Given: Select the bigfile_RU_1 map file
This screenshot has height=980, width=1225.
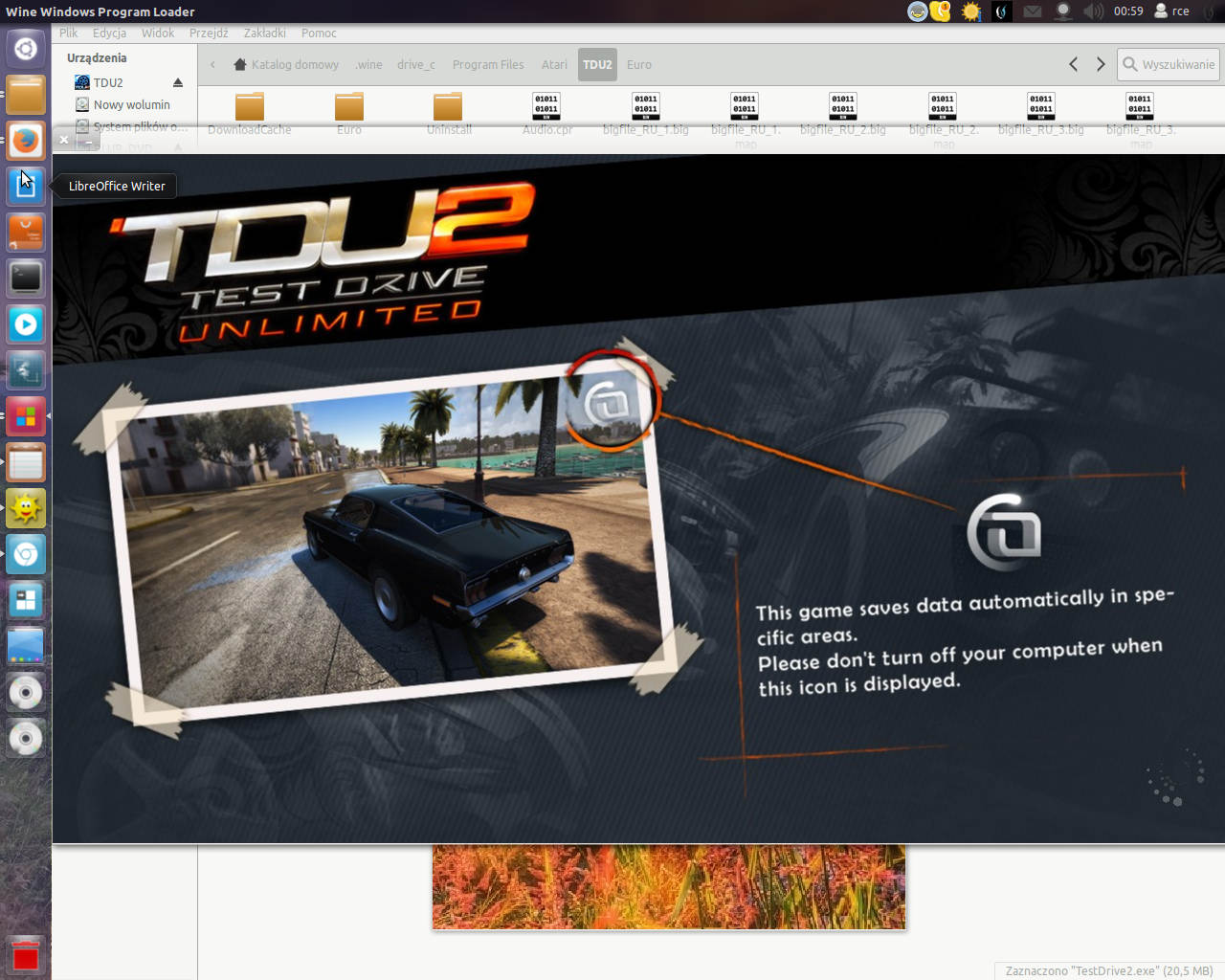Looking at the screenshot, I should point(746,120).
